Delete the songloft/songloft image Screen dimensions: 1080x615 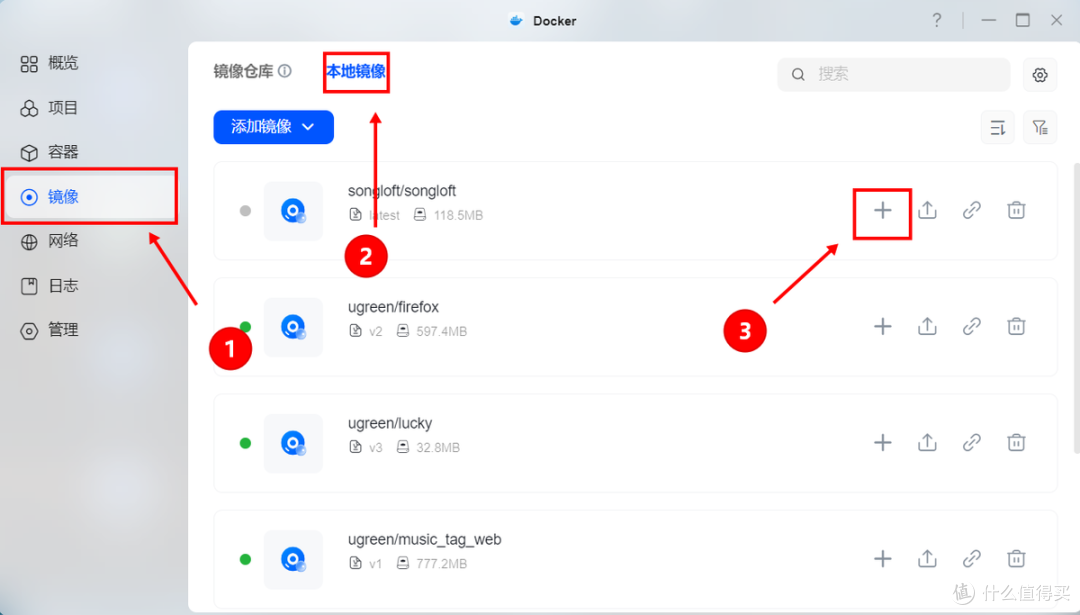[1016, 210]
